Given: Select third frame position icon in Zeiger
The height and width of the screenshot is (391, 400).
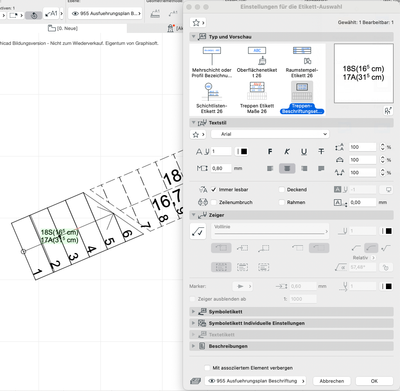Looking at the screenshot, I should click(264, 267).
